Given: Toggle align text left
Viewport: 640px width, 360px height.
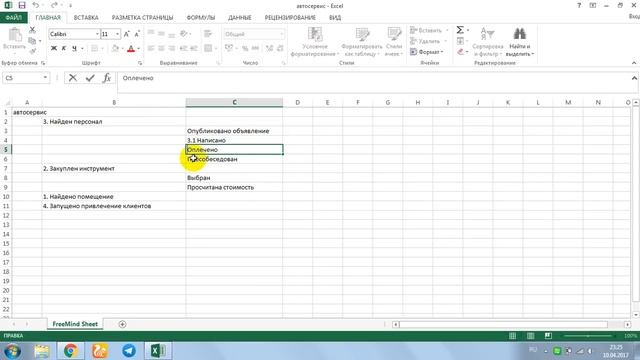Looking at the screenshot, I should click(x=151, y=48).
